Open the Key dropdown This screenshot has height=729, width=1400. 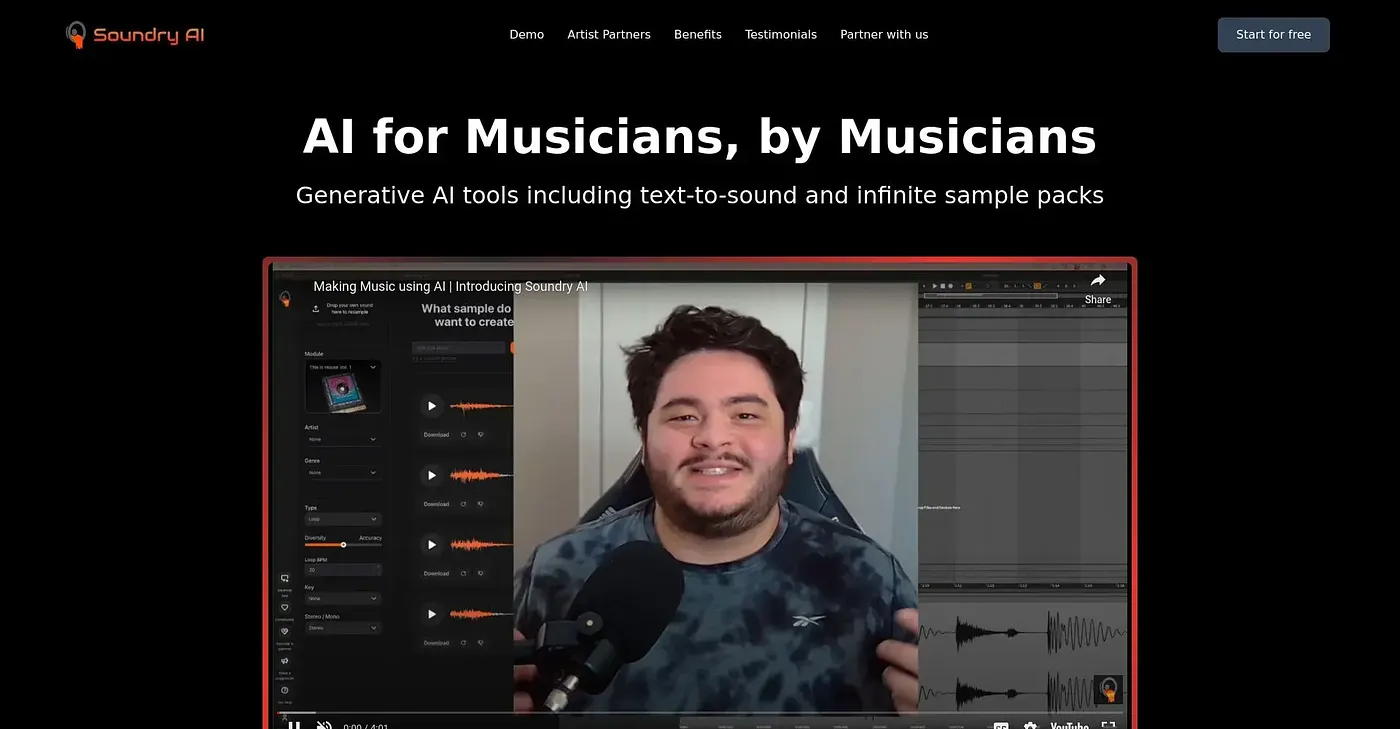click(x=342, y=598)
